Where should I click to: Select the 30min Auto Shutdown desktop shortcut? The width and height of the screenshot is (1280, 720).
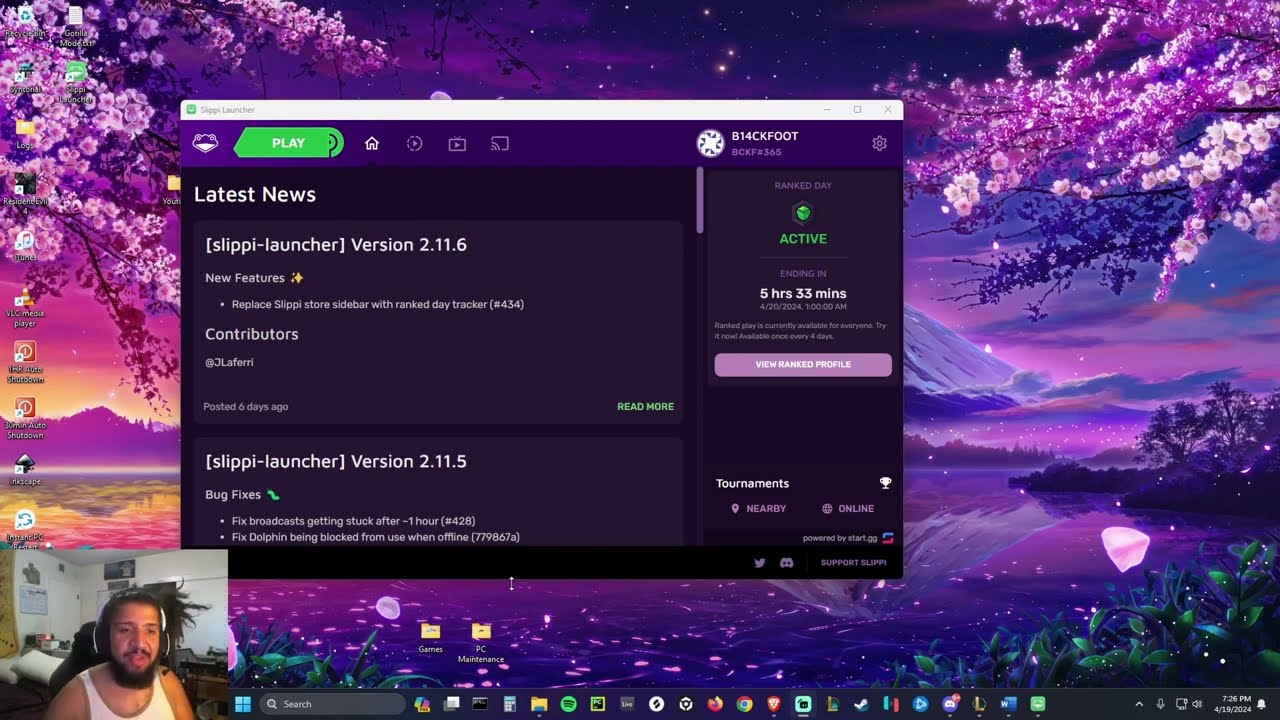[x=25, y=418]
